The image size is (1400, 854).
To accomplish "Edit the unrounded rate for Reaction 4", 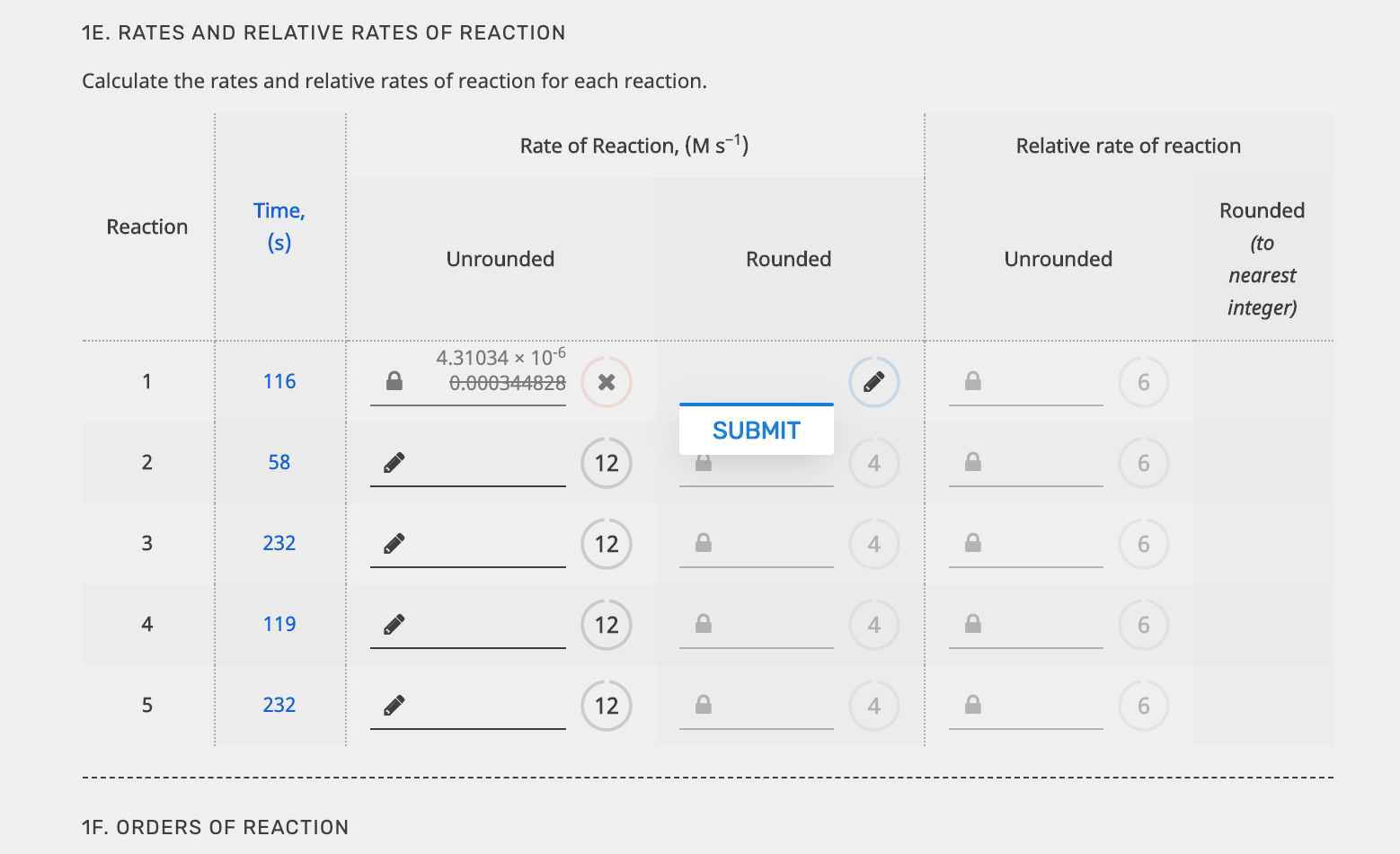I will pyautogui.click(x=394, y=623).
